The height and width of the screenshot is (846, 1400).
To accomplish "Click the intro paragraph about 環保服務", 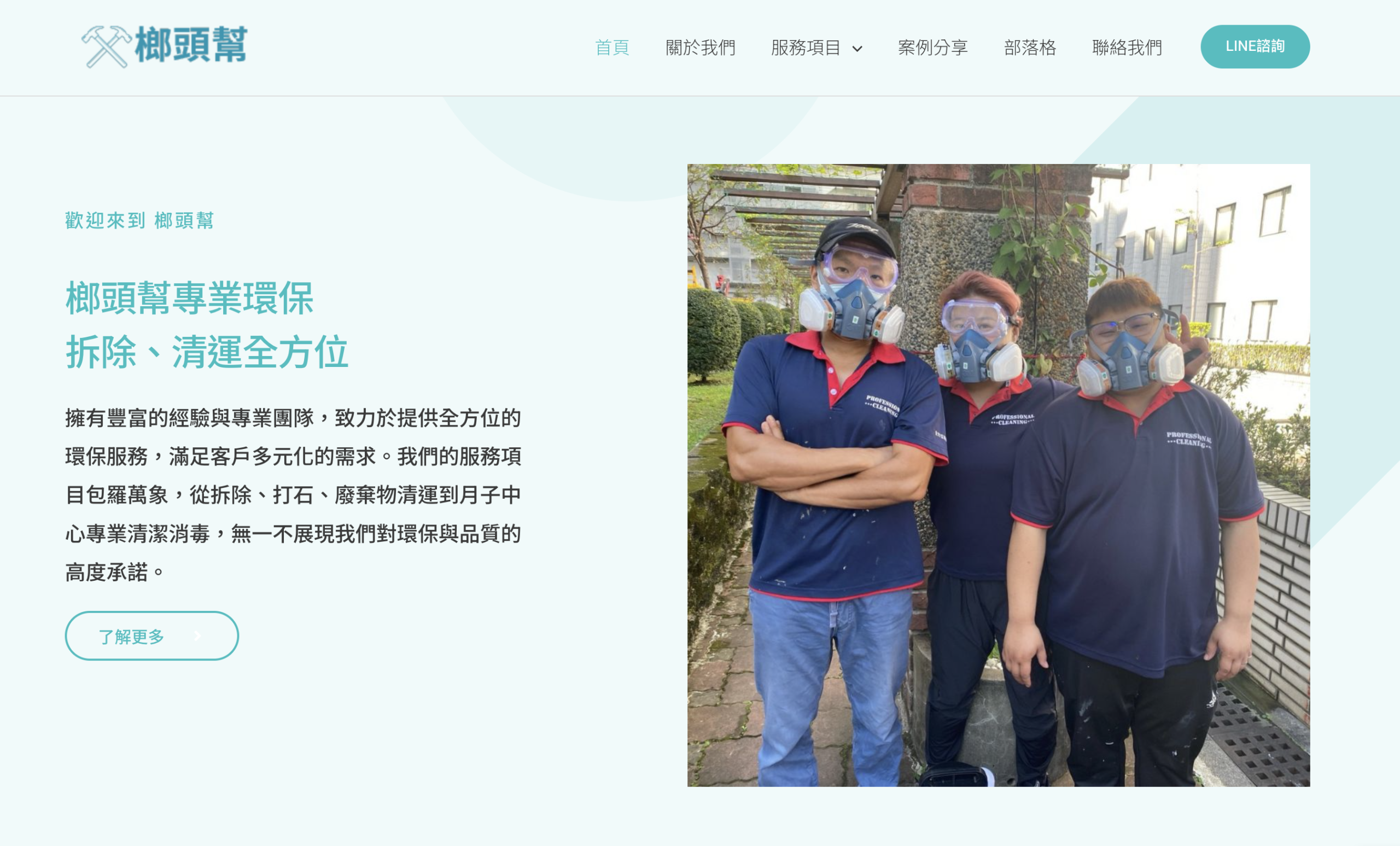I will tap(293, 494).
